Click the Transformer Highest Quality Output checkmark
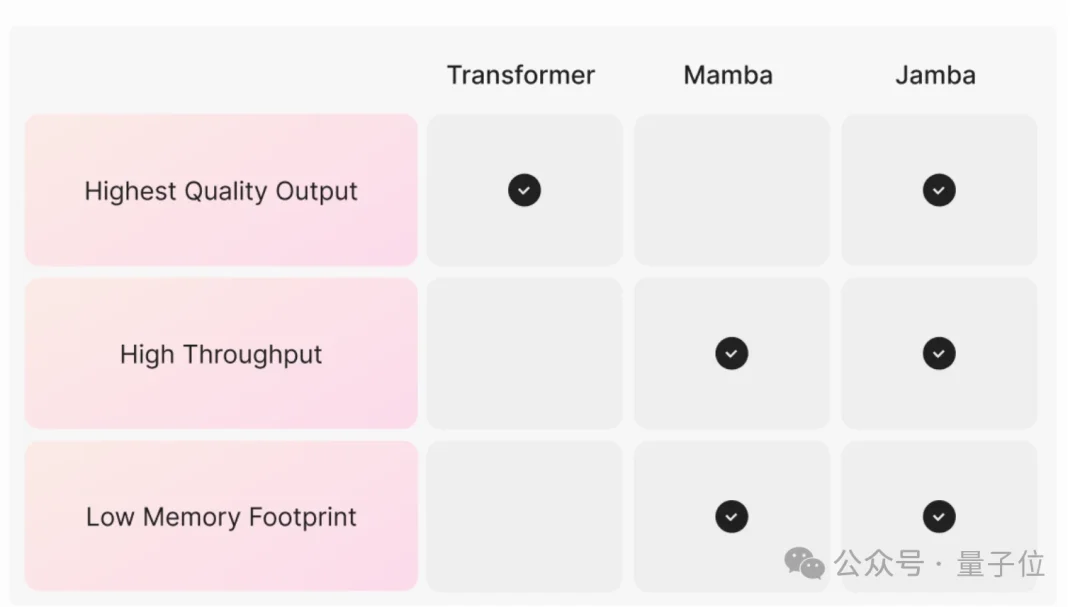This screenshot has width=1080, height=607. pos(524,190)
